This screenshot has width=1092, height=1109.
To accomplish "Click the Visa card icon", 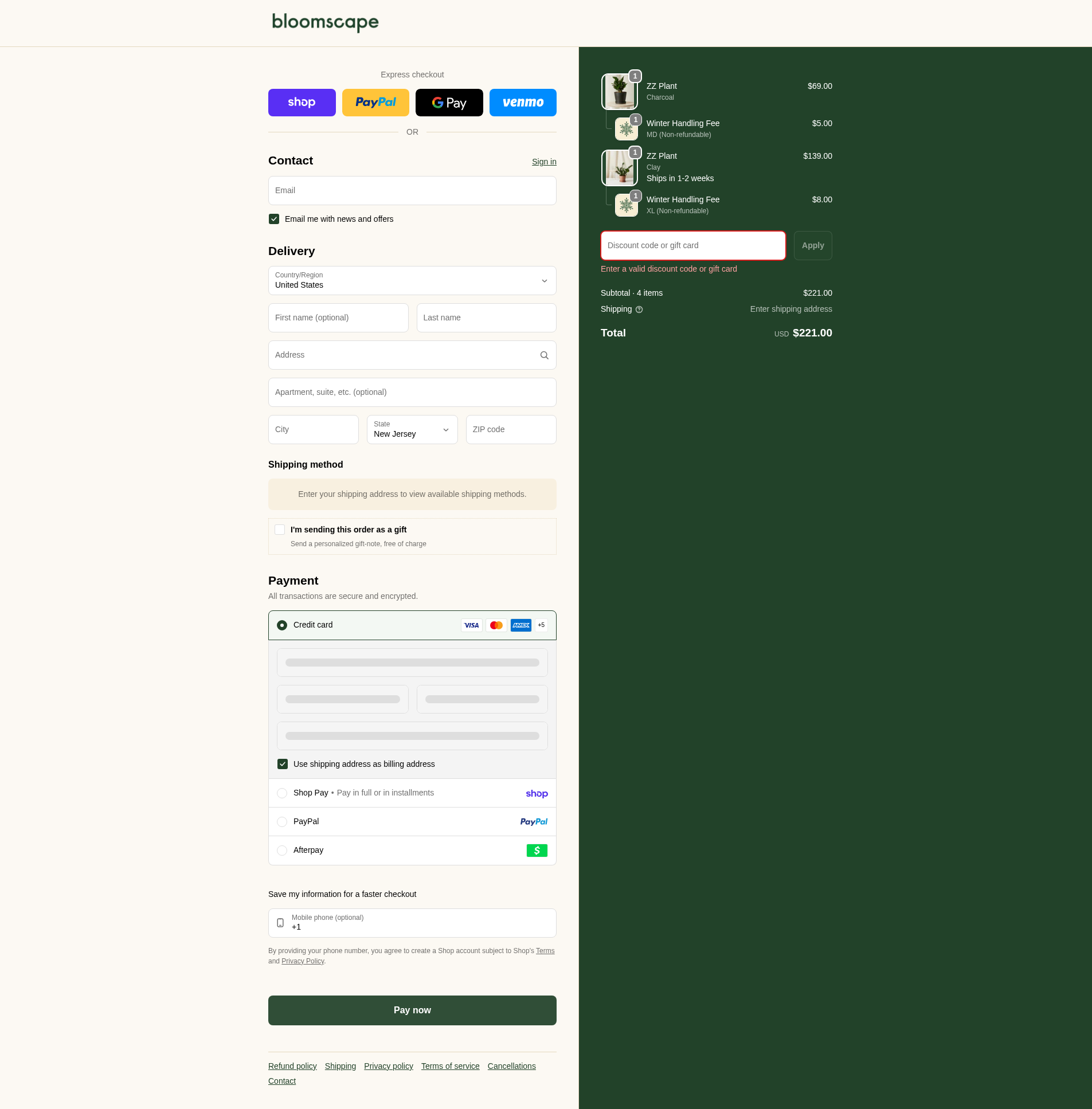I will 471,625.
